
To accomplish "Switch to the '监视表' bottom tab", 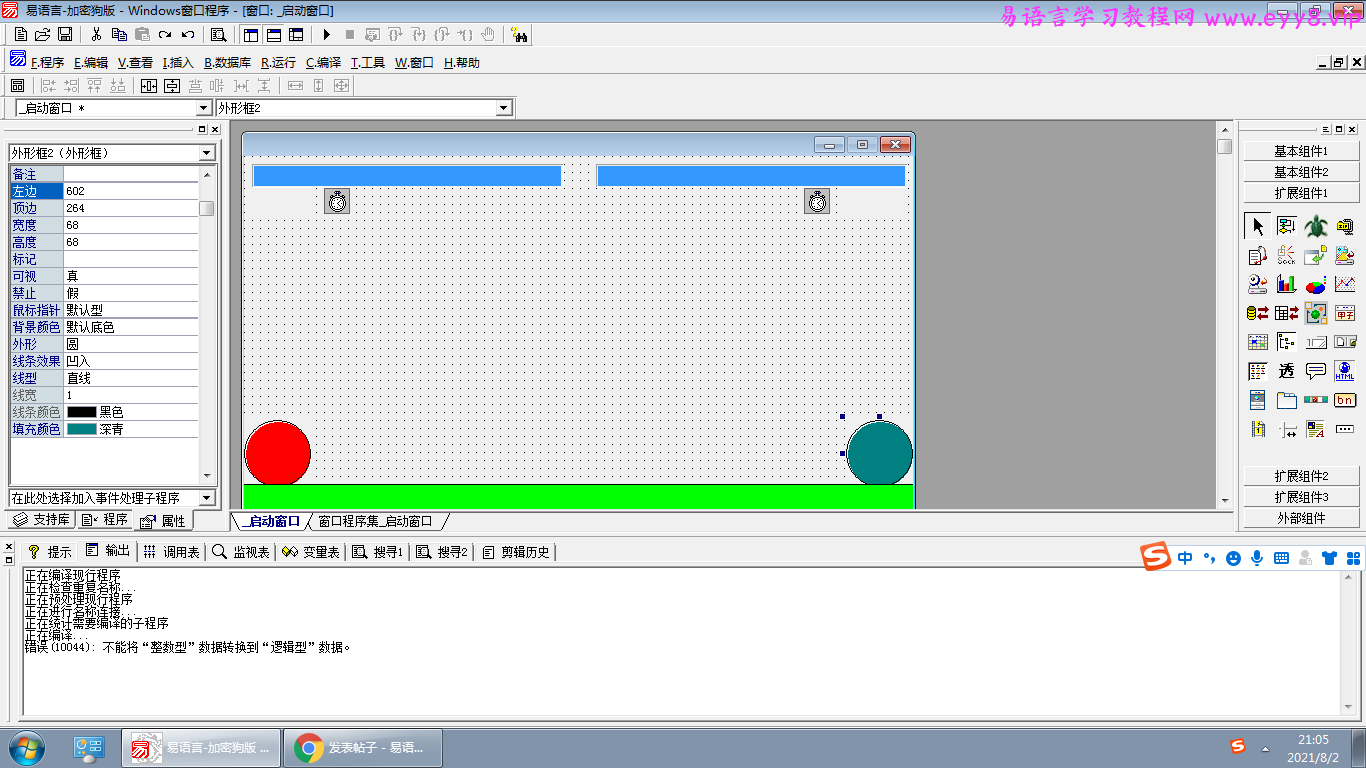I will tap(241, 552).
